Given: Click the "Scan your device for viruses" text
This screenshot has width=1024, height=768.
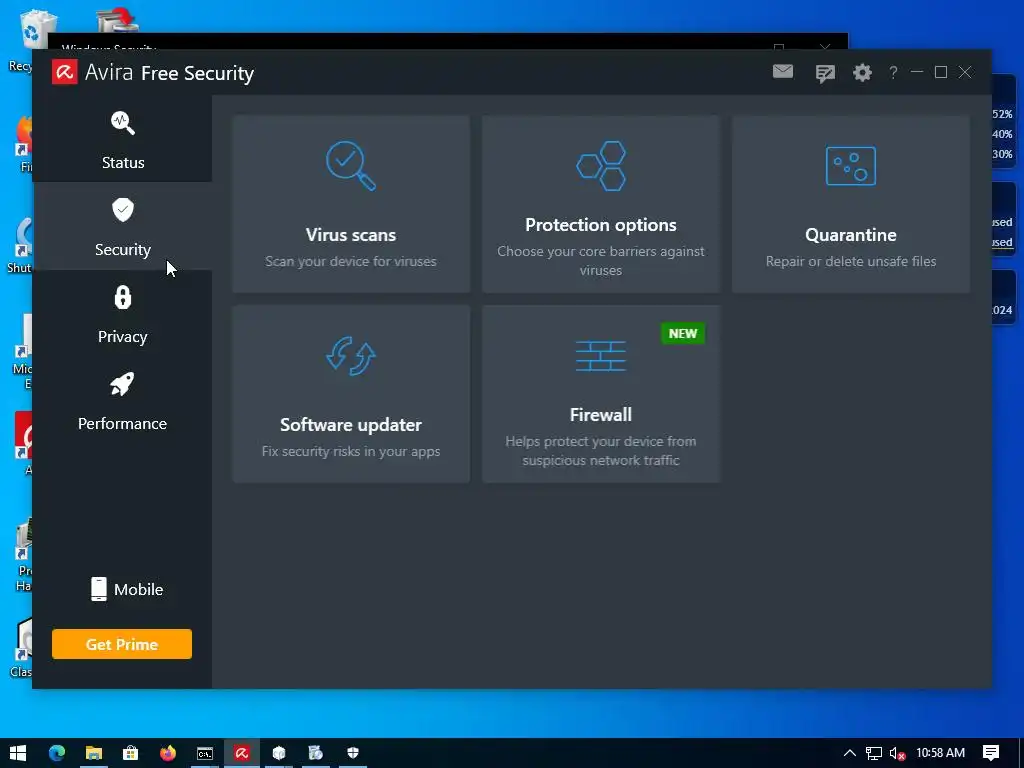Looking at the screenshot, I should [351, 261].
